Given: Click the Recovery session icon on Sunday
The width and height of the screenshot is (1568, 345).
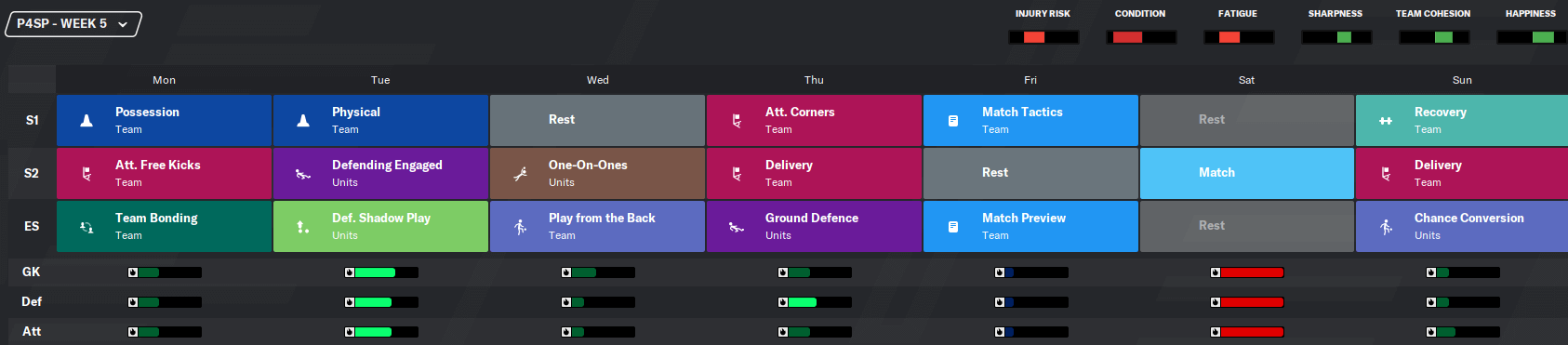Looking at the screenshot, I should click(1386, 121).
